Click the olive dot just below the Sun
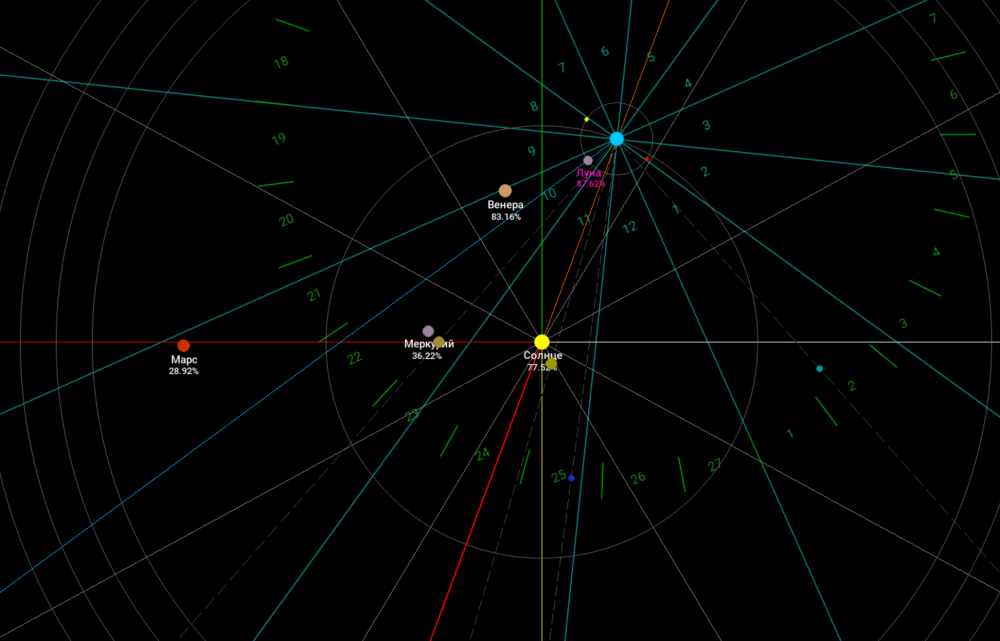Image resolution: width=1000 pixels, height=641 pixels. 551,364
